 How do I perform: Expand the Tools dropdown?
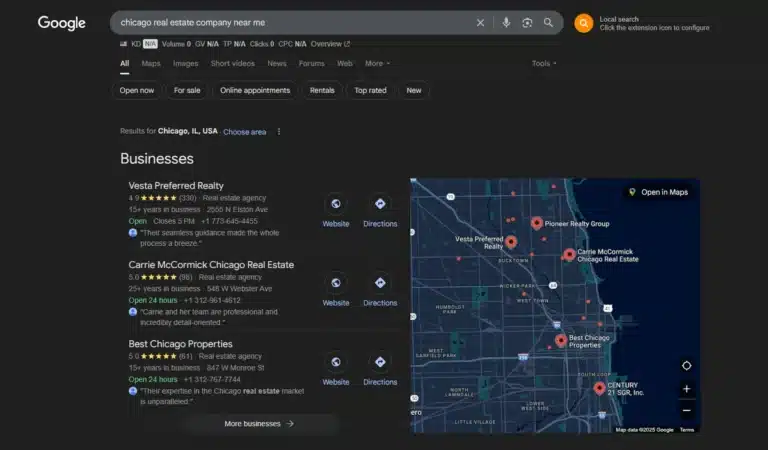click(544, 63)
